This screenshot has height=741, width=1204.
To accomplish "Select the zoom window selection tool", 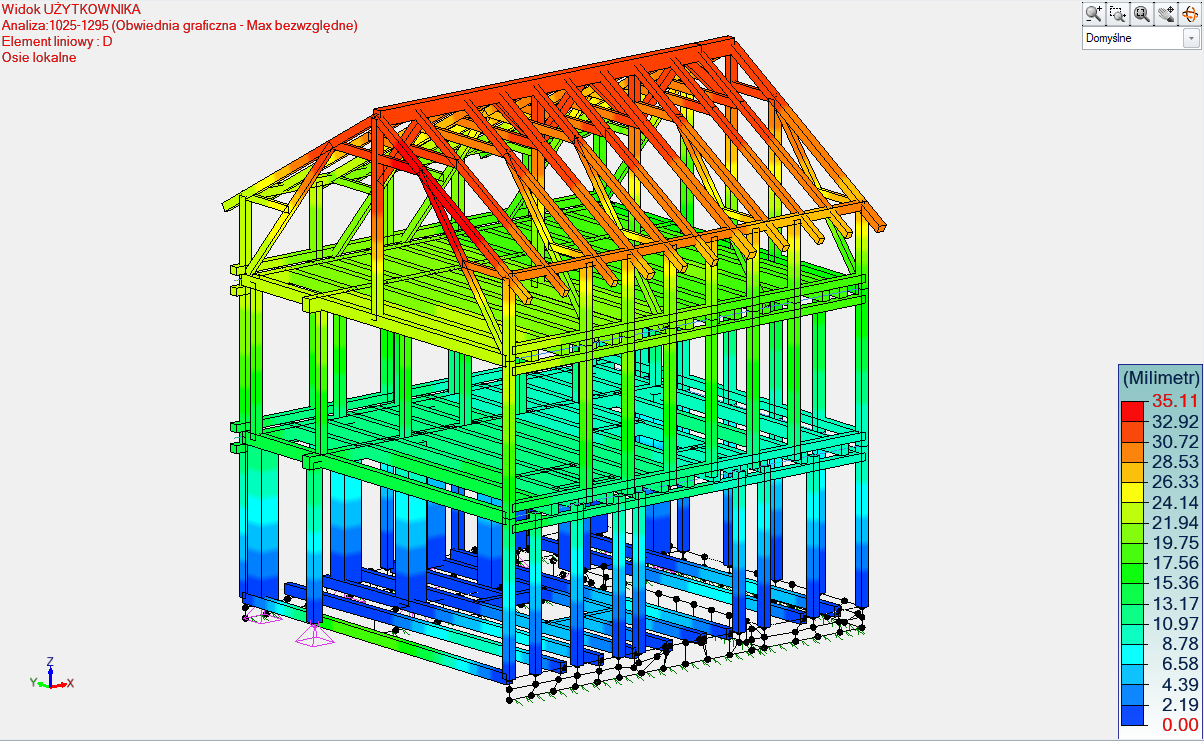I will click(x=1118, y=13).
